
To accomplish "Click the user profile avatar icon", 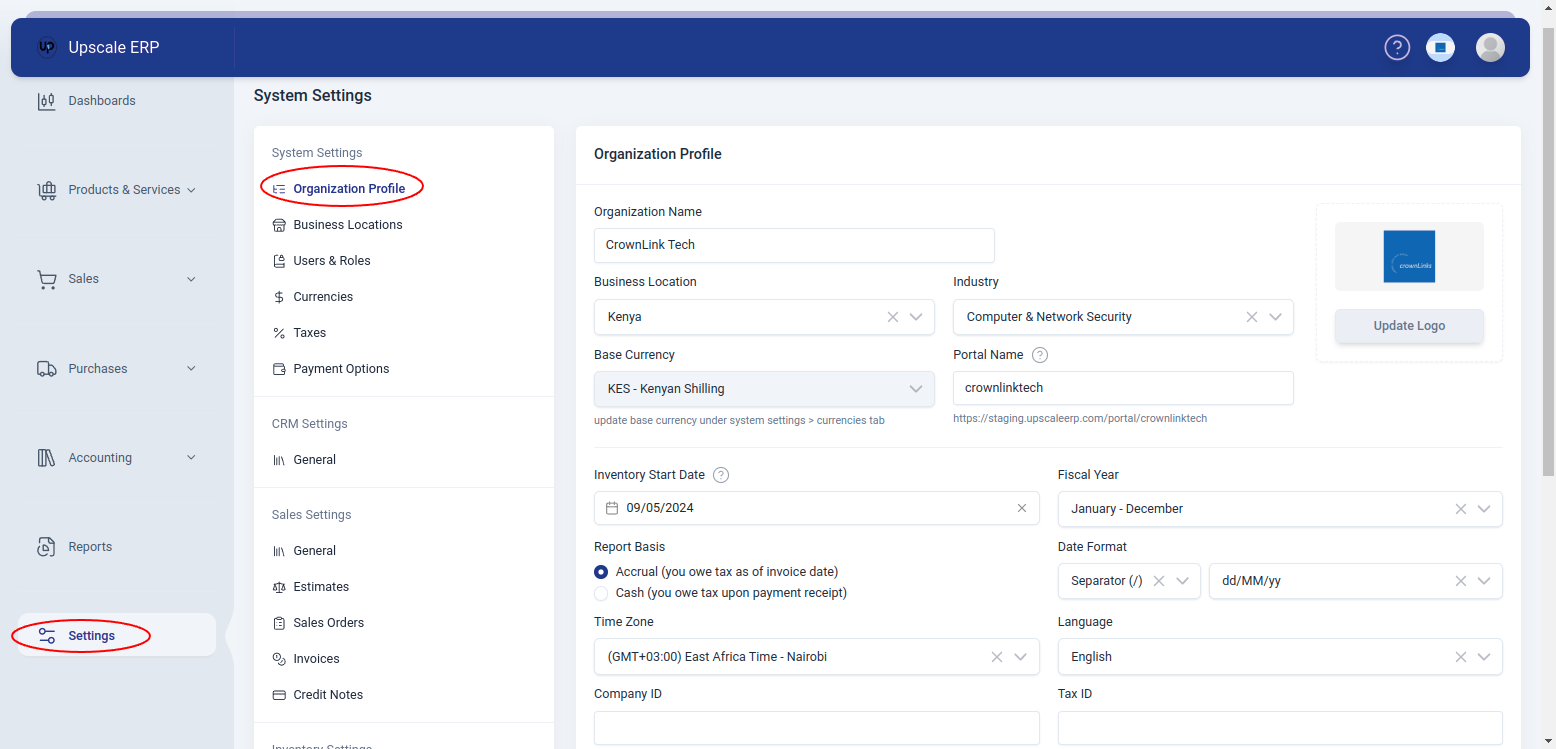I will (1490, 47).
